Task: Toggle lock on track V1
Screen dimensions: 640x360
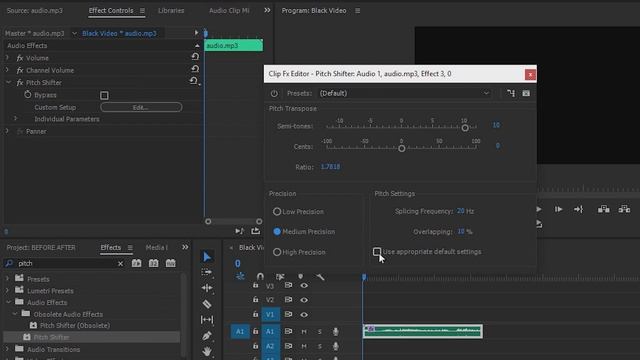Action: [256, 314]
